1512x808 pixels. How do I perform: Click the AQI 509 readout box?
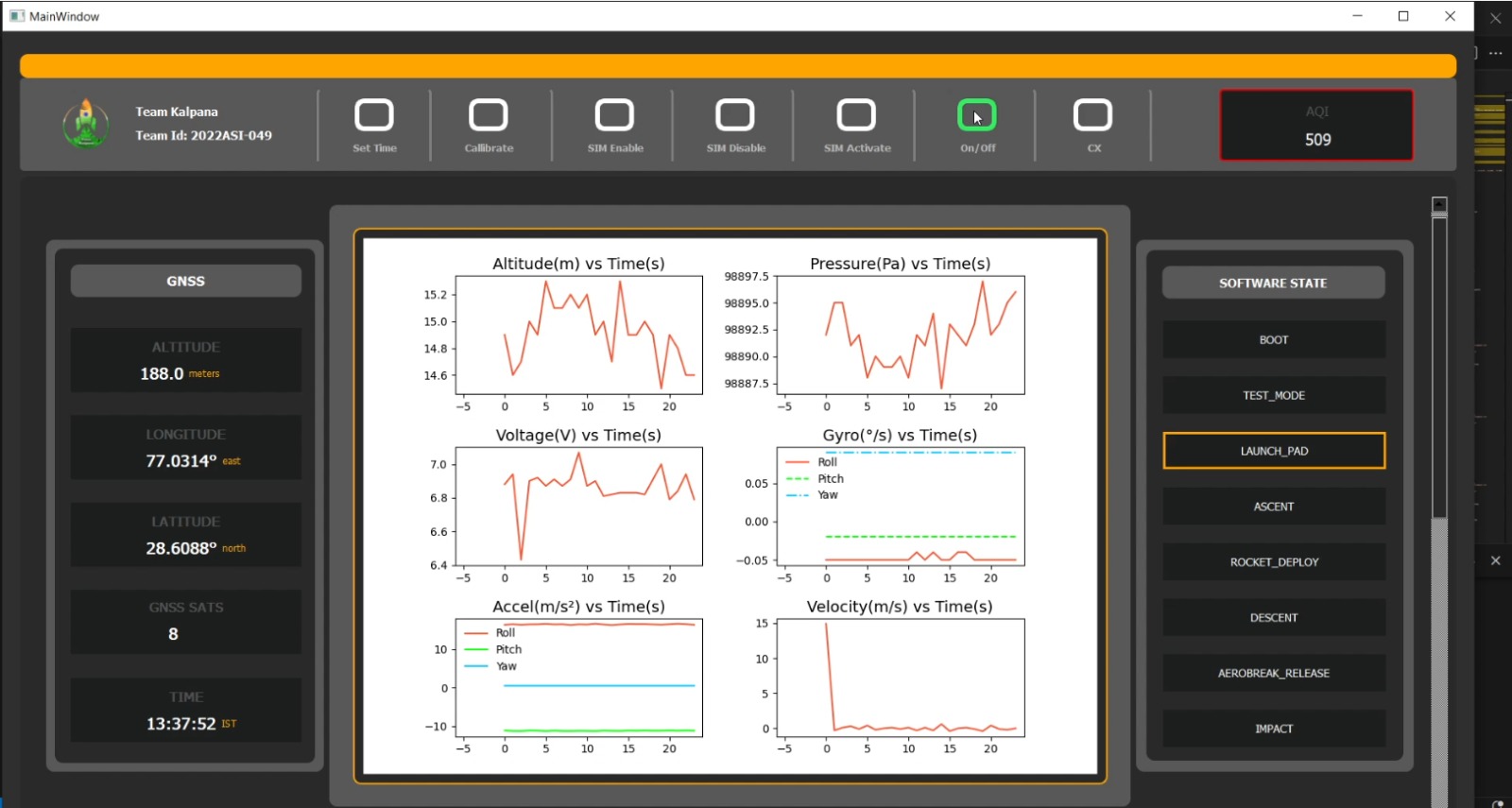pyautogui.click(x=1316, y=126)
